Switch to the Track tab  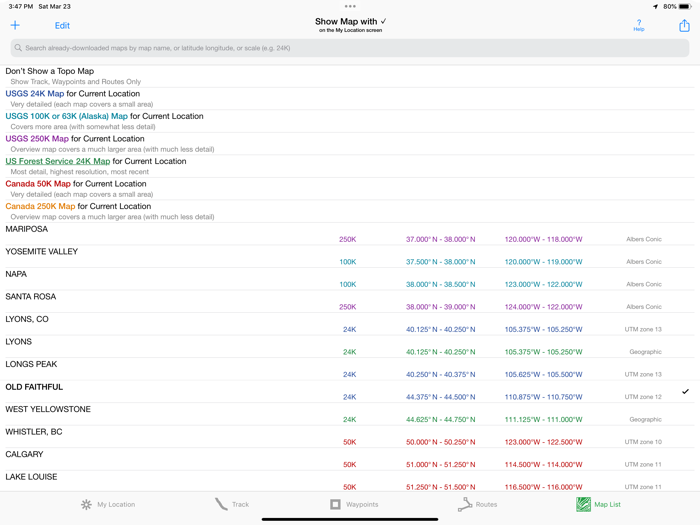point(231,504)
